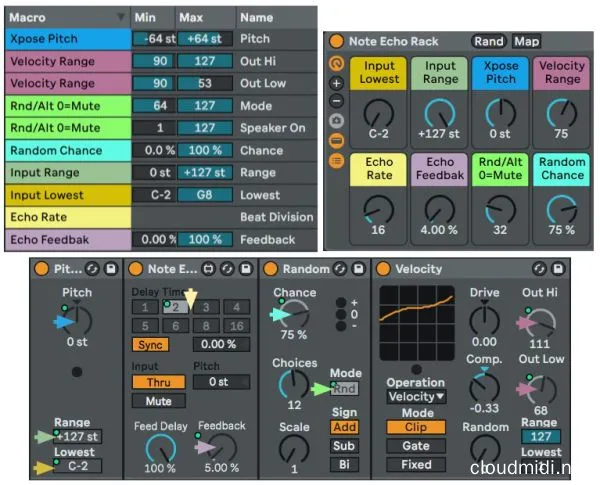This screenshot has width=600, height=485.
Task: Click Note Echo hot-swap preset icon
Action: 227,269
